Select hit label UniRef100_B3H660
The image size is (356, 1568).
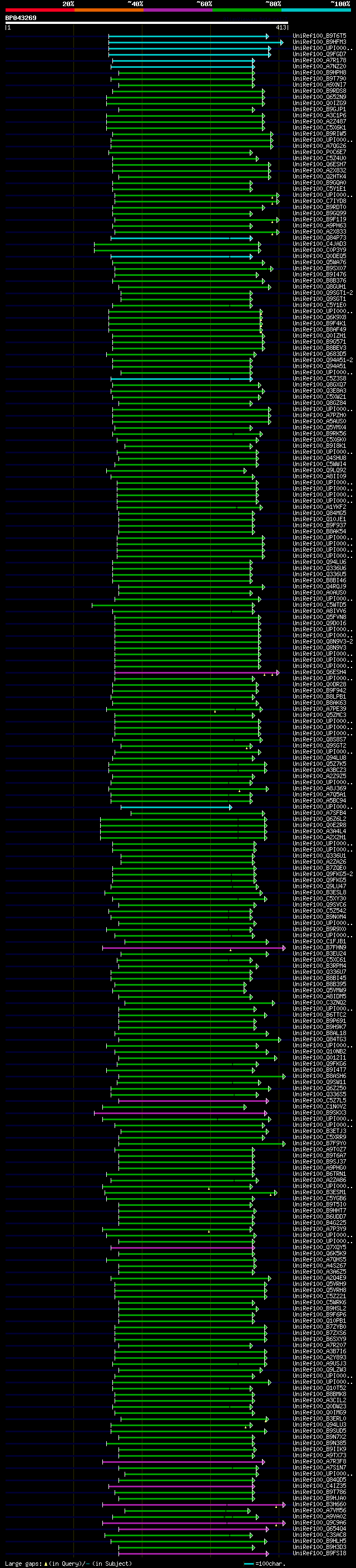coord(319,1504)
